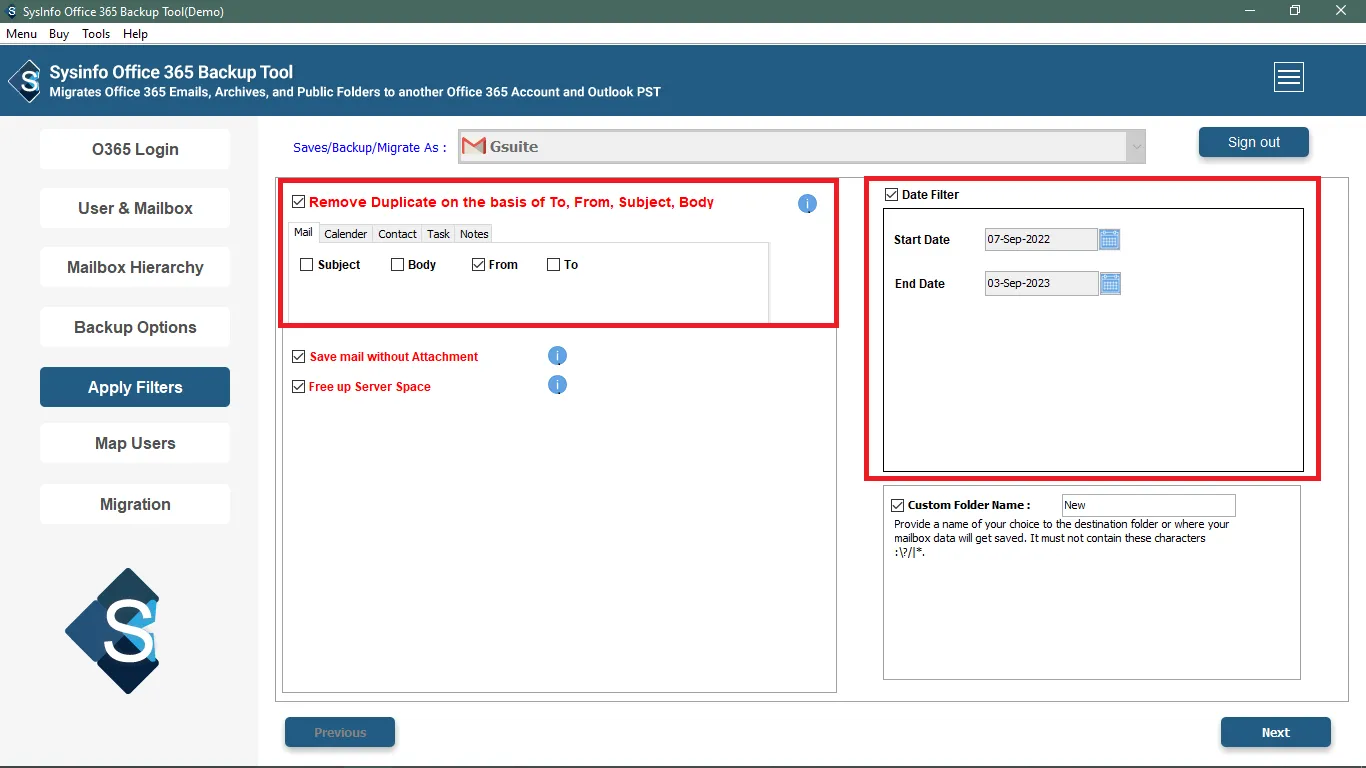Screen dimensions: 1366x768
Task: Click the Sysinfo logo in the header
Action: pyautogui.click(x=25, y=81)
